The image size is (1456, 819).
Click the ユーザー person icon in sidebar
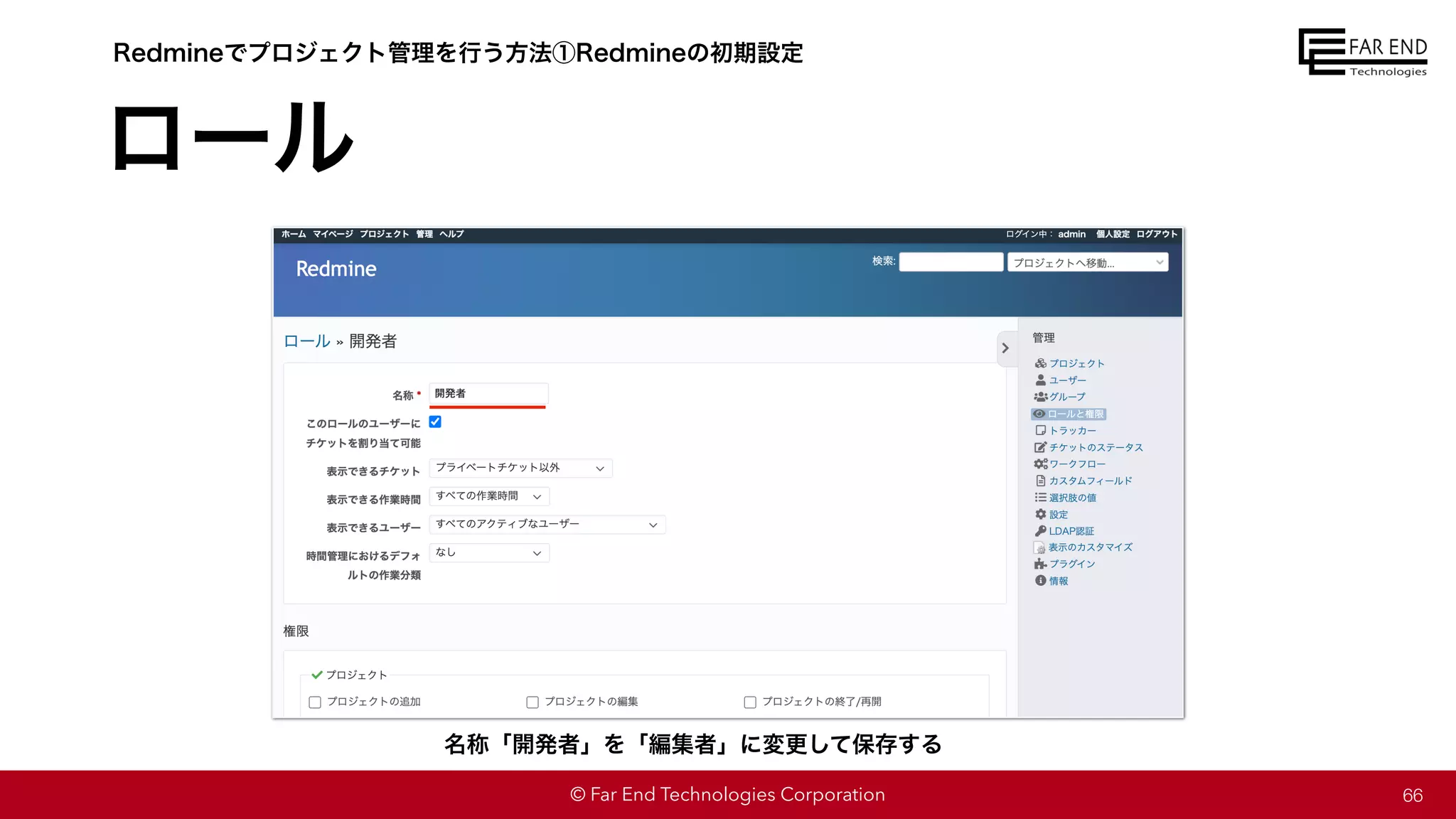1040,380
